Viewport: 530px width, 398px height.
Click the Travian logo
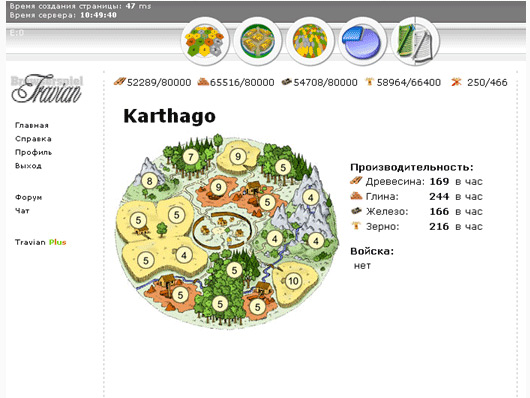click(47, 89)
